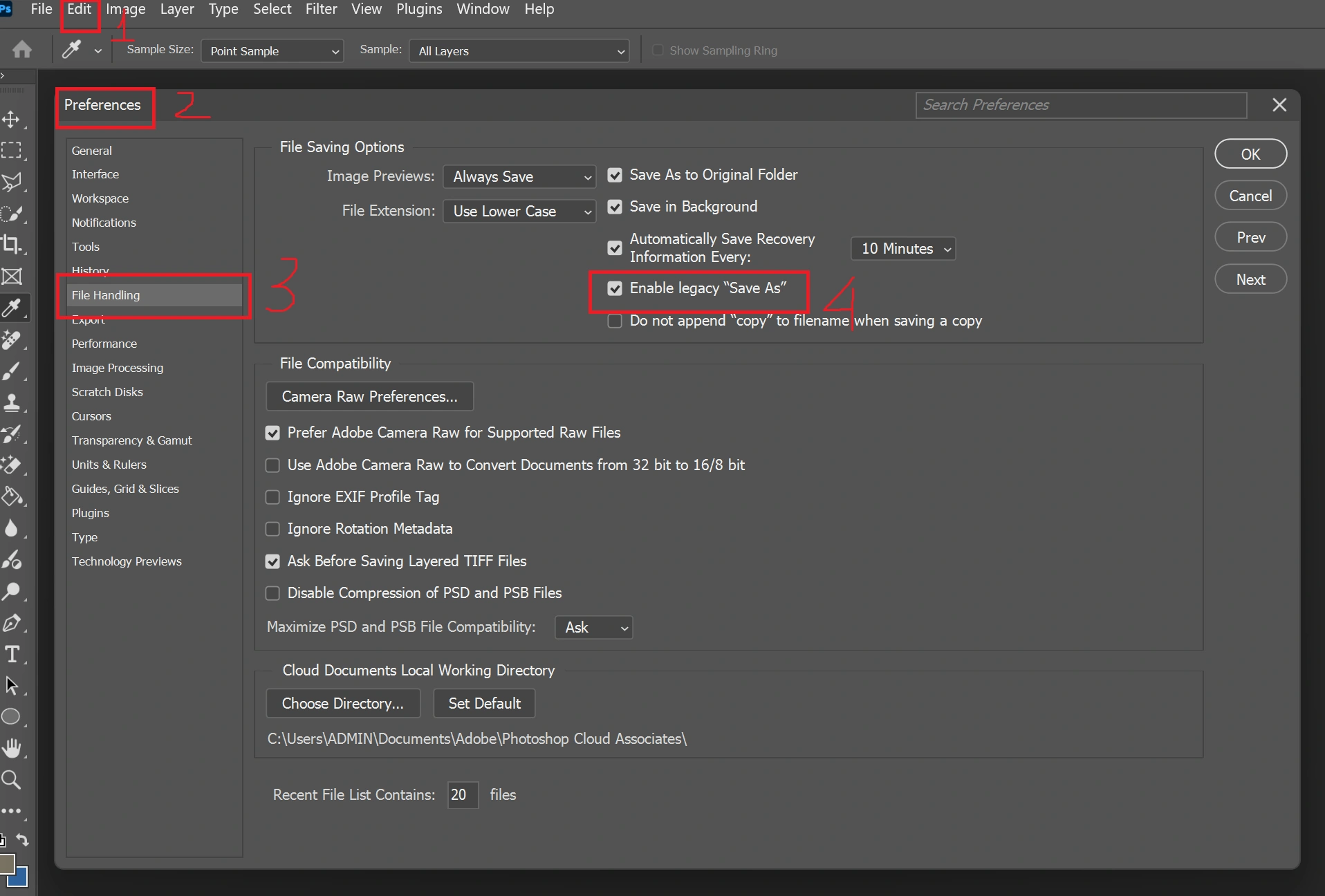Click the Camera Raw Preferences button

[369, 396]
